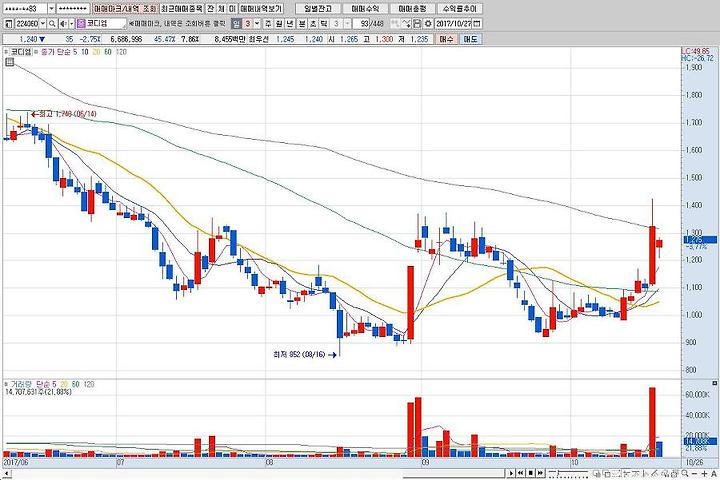Image resolution: width=720 pixels, height=480 pixels.
Task: Click the plus zoom-in icon
Action: pos(704,473)
